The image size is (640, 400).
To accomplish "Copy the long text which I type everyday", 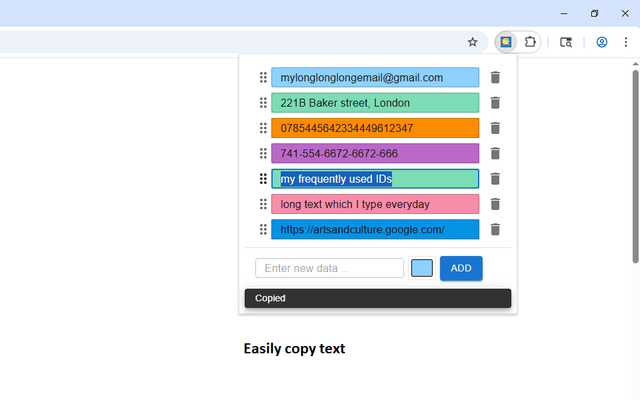I will (375, 204).
